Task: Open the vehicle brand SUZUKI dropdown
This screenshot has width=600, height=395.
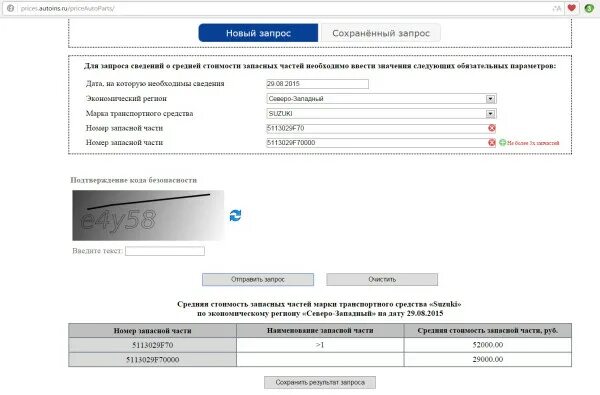Action: [490, 114]
